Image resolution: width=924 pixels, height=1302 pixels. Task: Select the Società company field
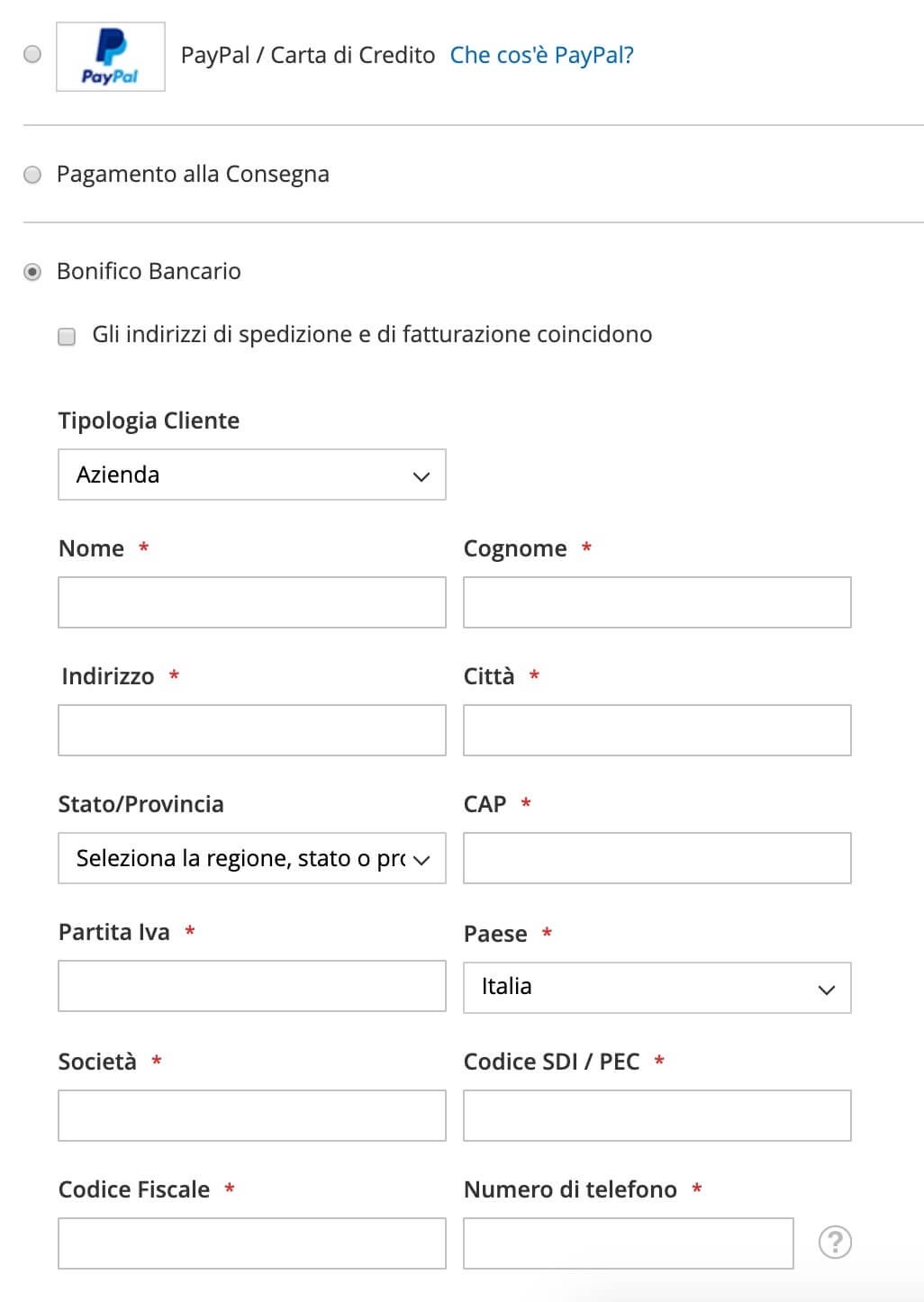tap(252, 1116)
